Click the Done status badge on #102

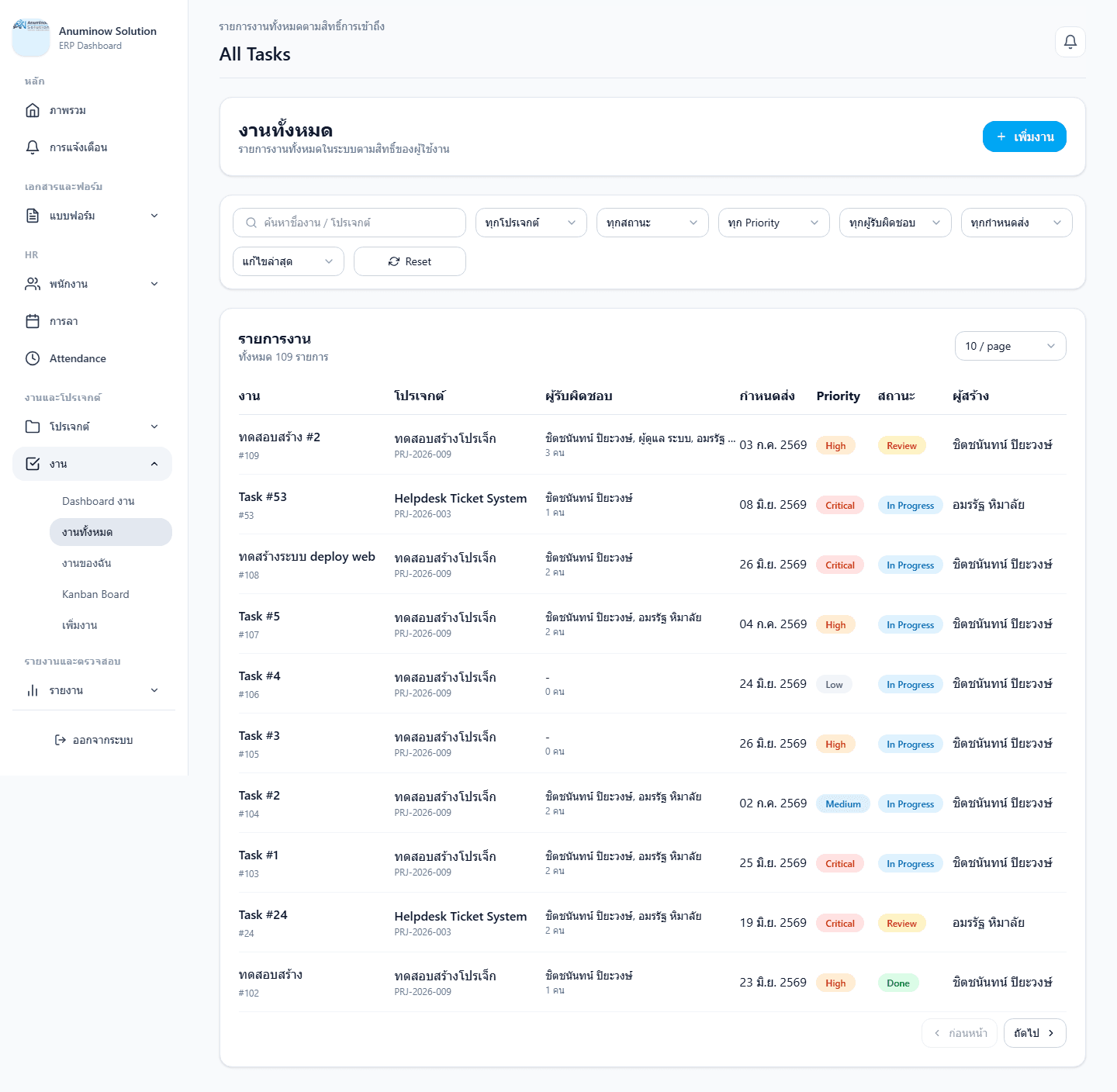tap(898, 983)
